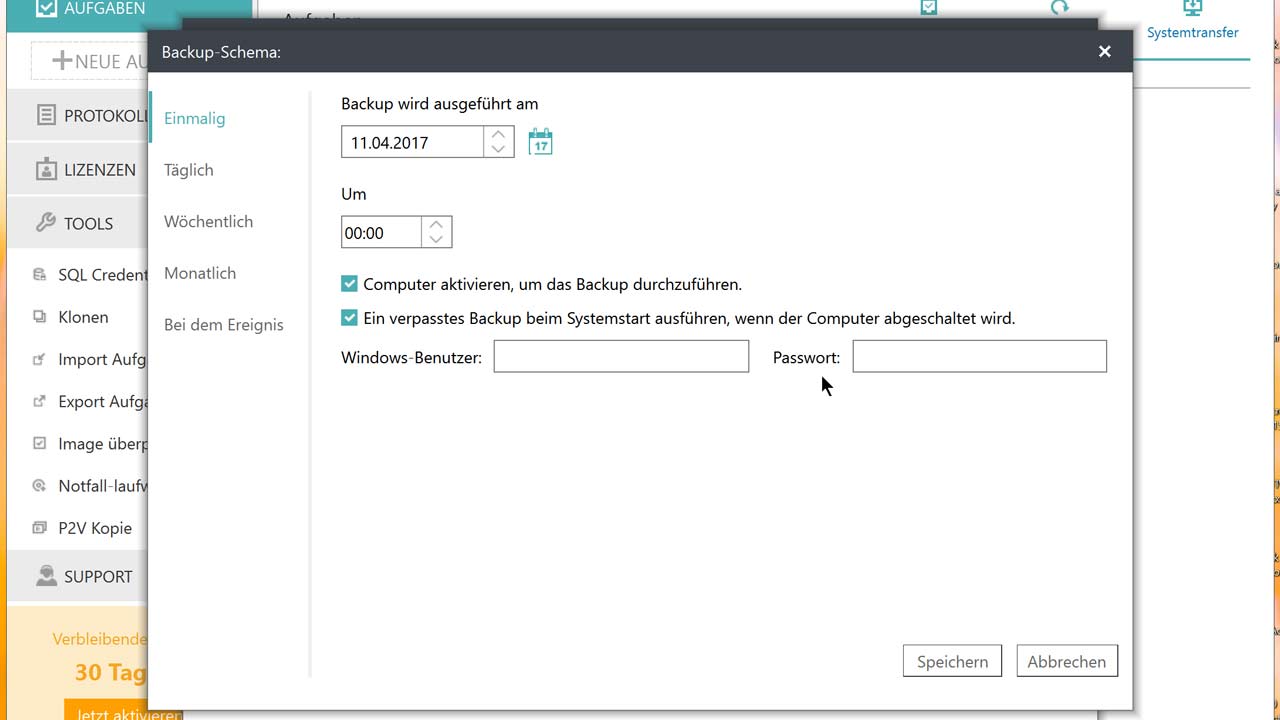Open the 'Bei dem Ereignis' tab

(x=224, y=325)
